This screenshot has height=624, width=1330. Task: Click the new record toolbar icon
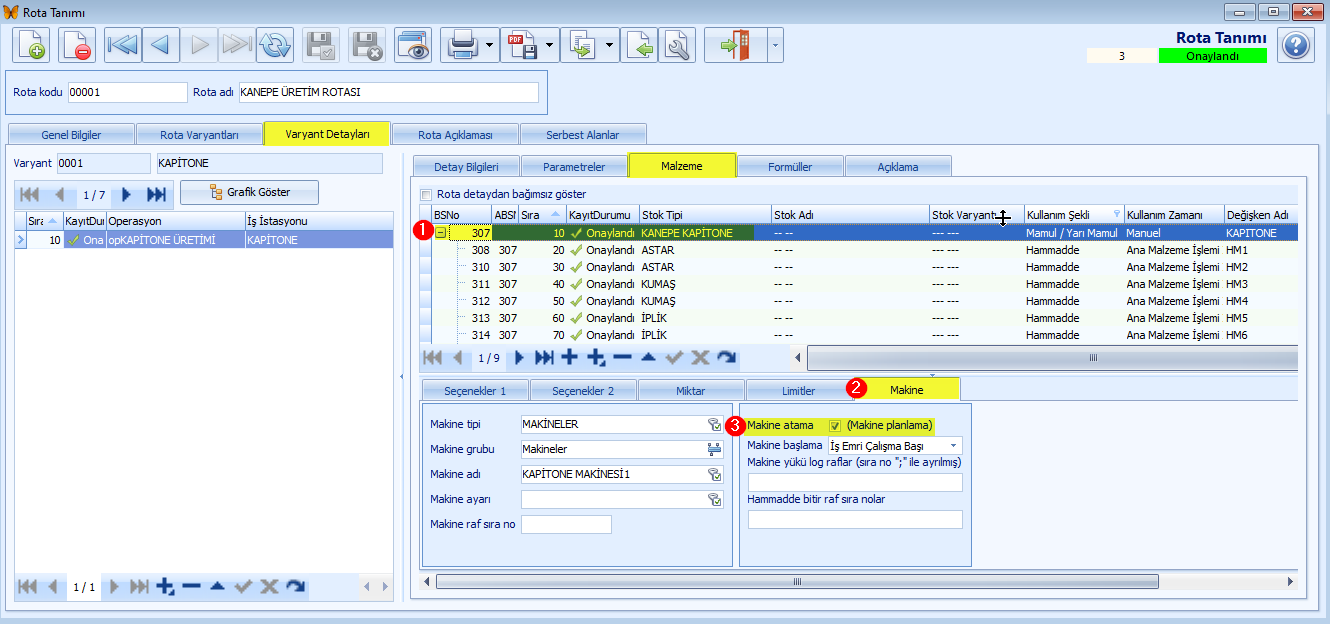pyautogui.click(x=31, y=46)
